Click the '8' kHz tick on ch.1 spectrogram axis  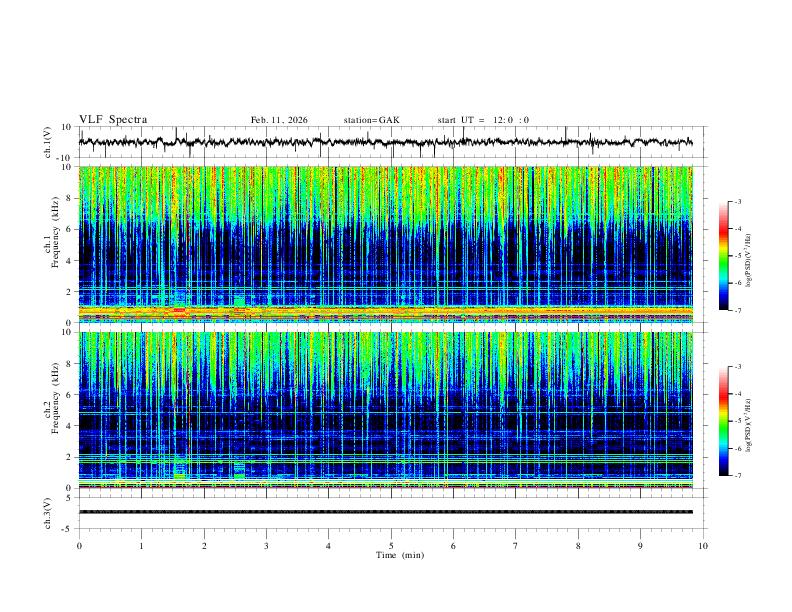tap(70, 198)
